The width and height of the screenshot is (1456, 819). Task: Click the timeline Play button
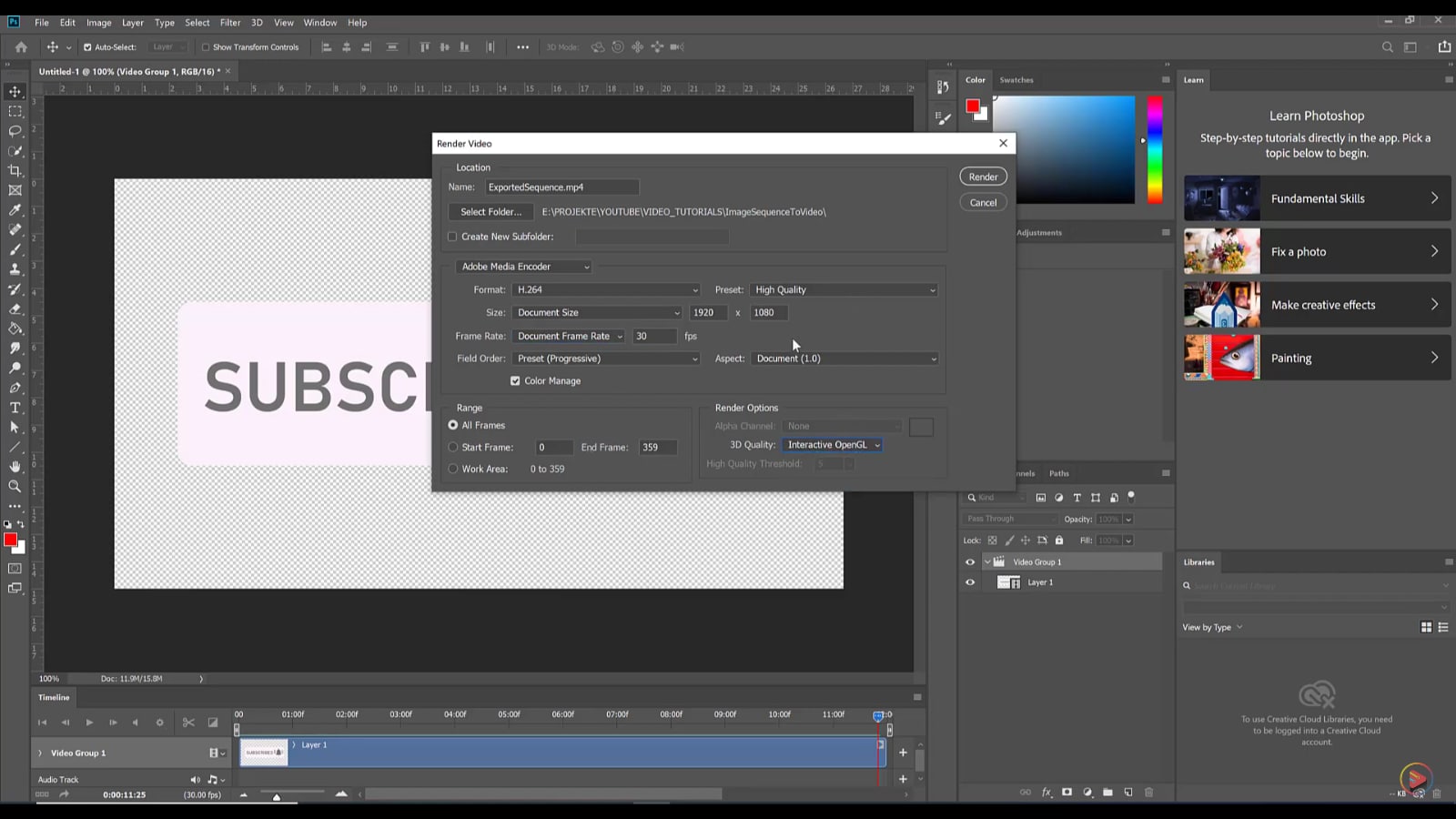click(89, 723)
